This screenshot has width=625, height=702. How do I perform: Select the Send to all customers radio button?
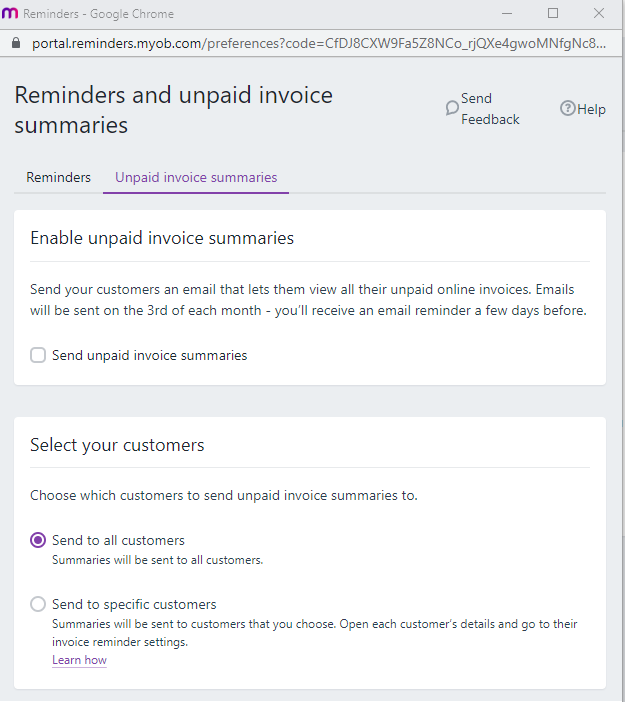click(38, 540)
